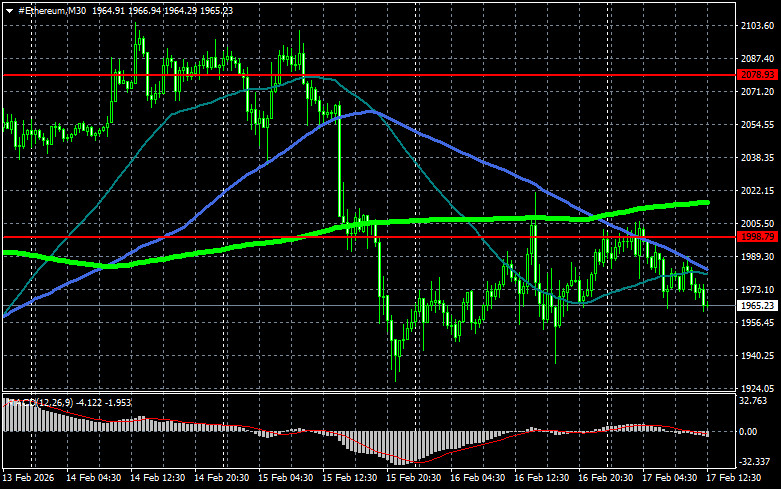Click the 14 Feb 04:30 time label
This screenshot has height=489, width=781.
click(94, 478)
